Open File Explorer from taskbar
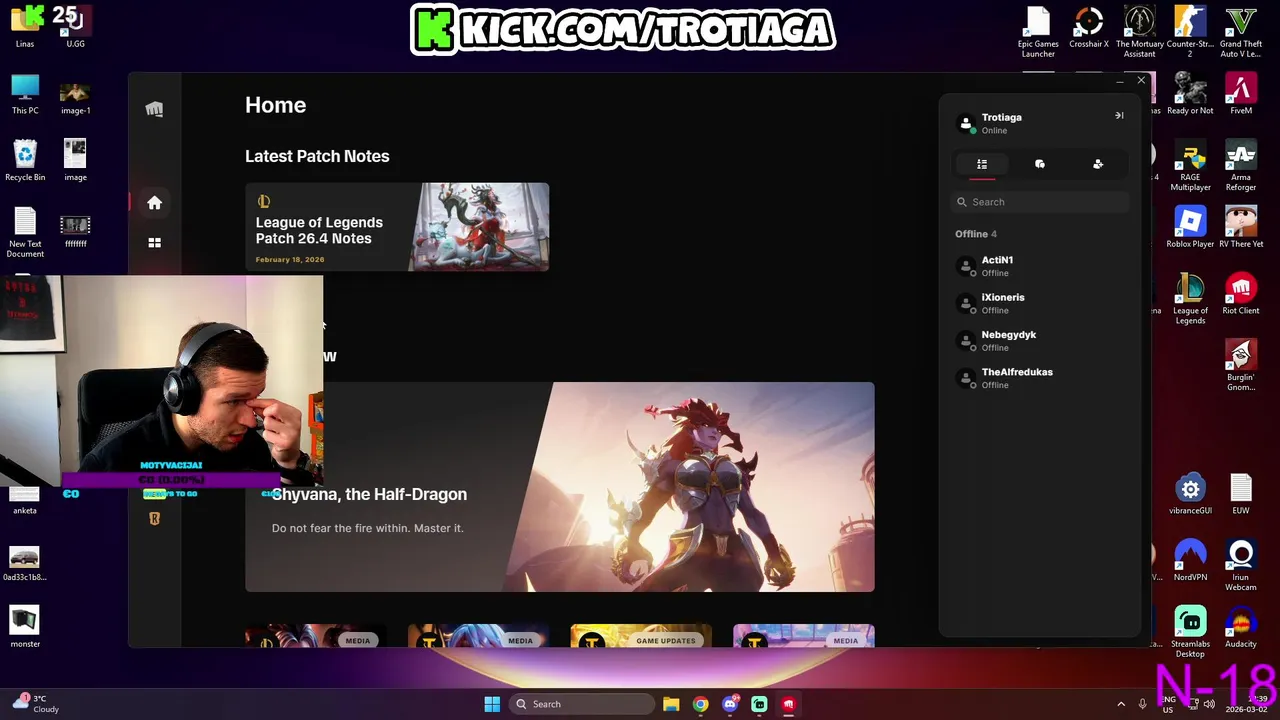 coord(671,704)
